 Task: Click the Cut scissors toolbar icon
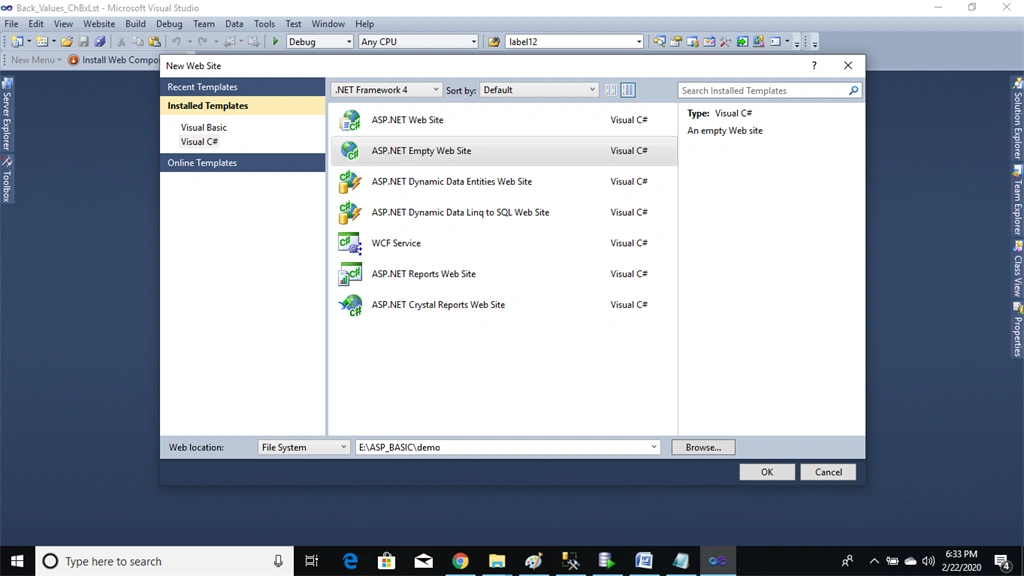[121, 42]
